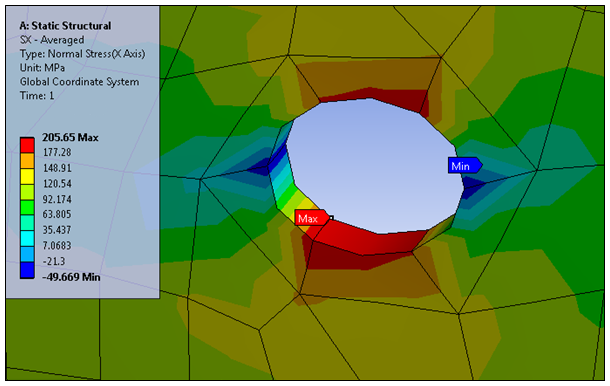This screenshot has height=386, width=610.
Task: Click the '177.28' legend value
Action: click(x=57, y=152)
